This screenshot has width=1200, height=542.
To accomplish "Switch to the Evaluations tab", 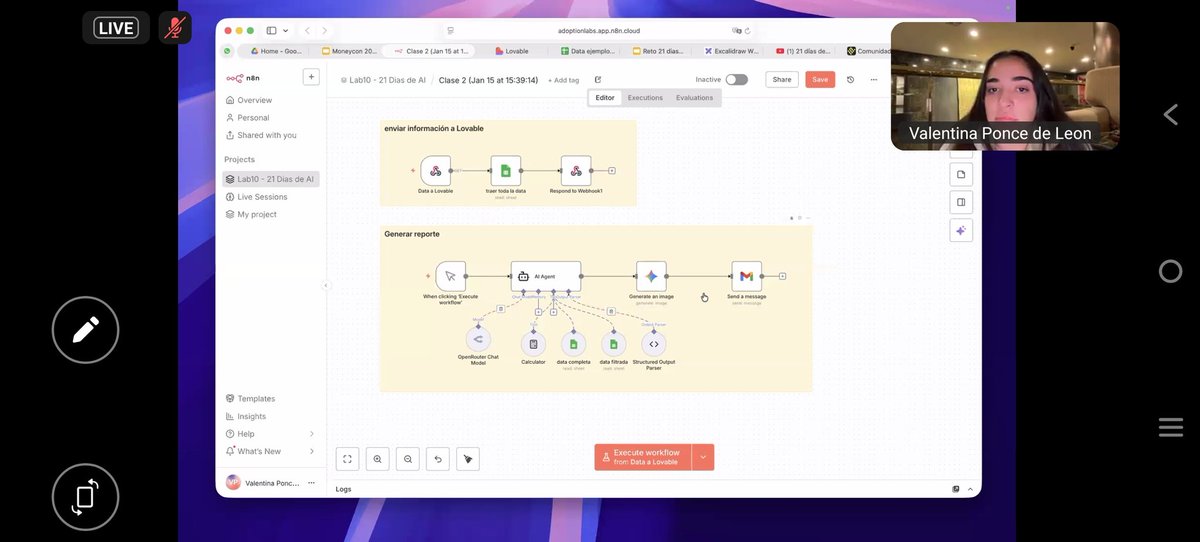I will 694,98.
